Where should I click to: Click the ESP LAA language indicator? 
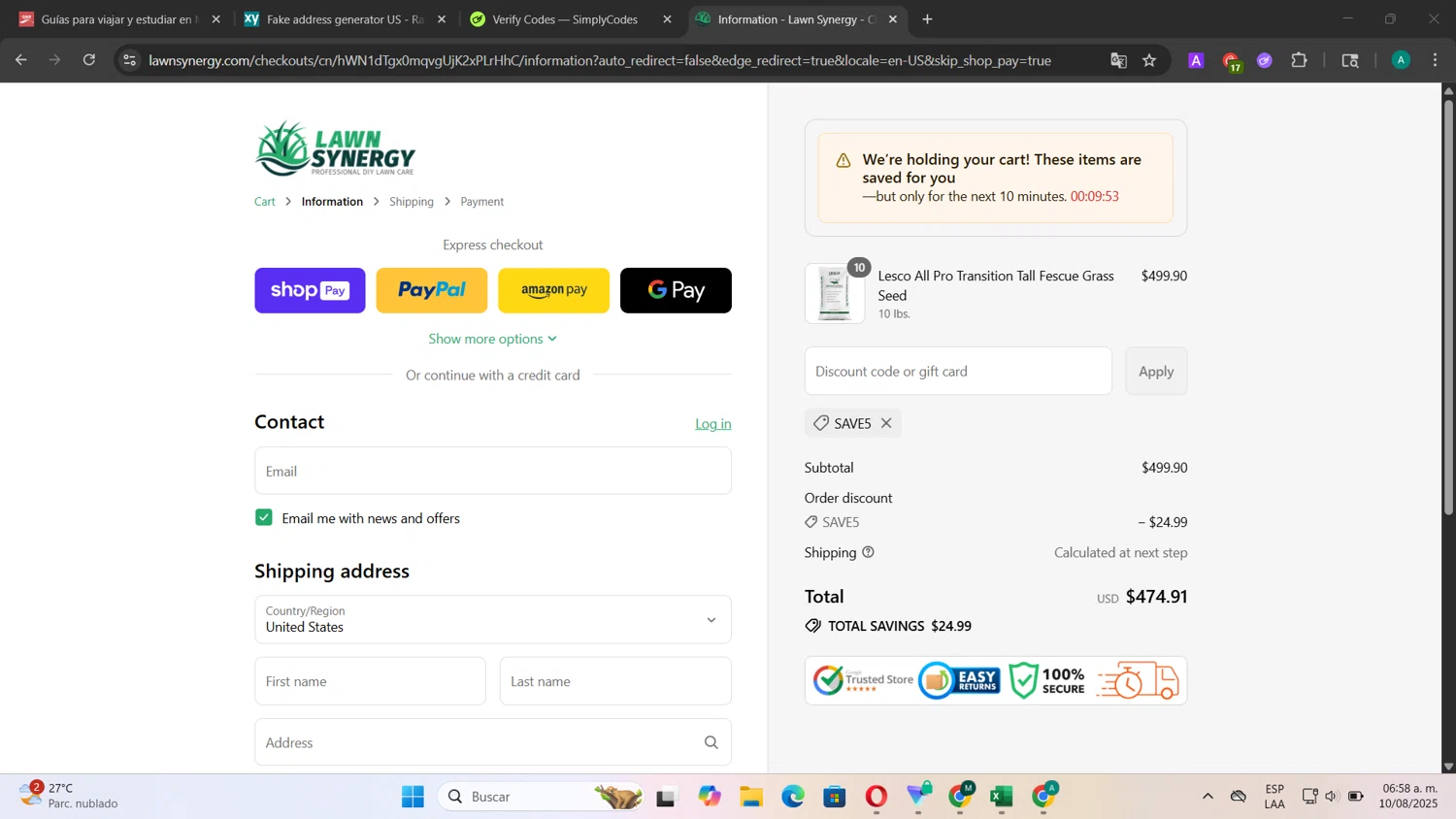pos(1274,796)
